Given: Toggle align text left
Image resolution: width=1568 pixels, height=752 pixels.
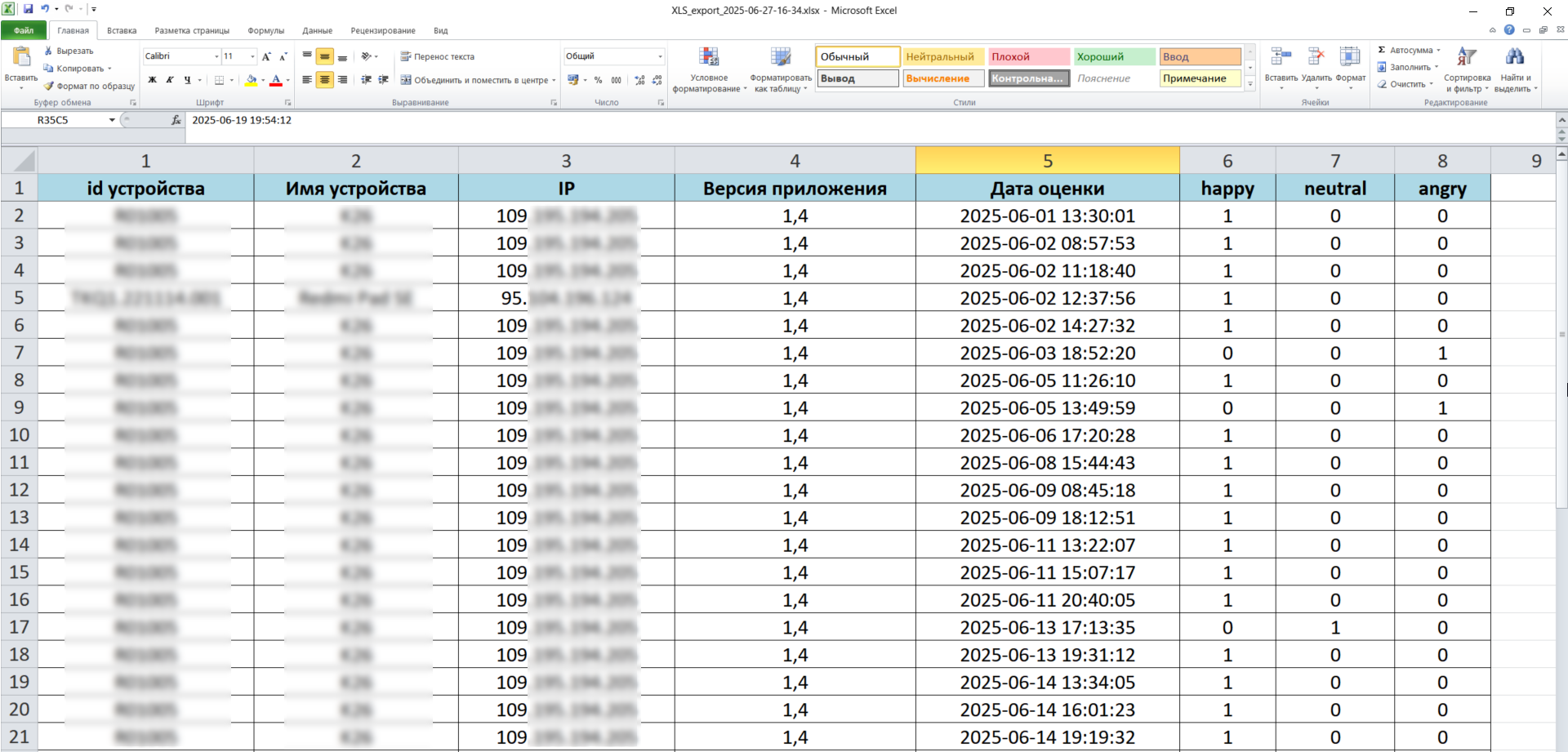Looking at the screenshot, I should point(307,80).
